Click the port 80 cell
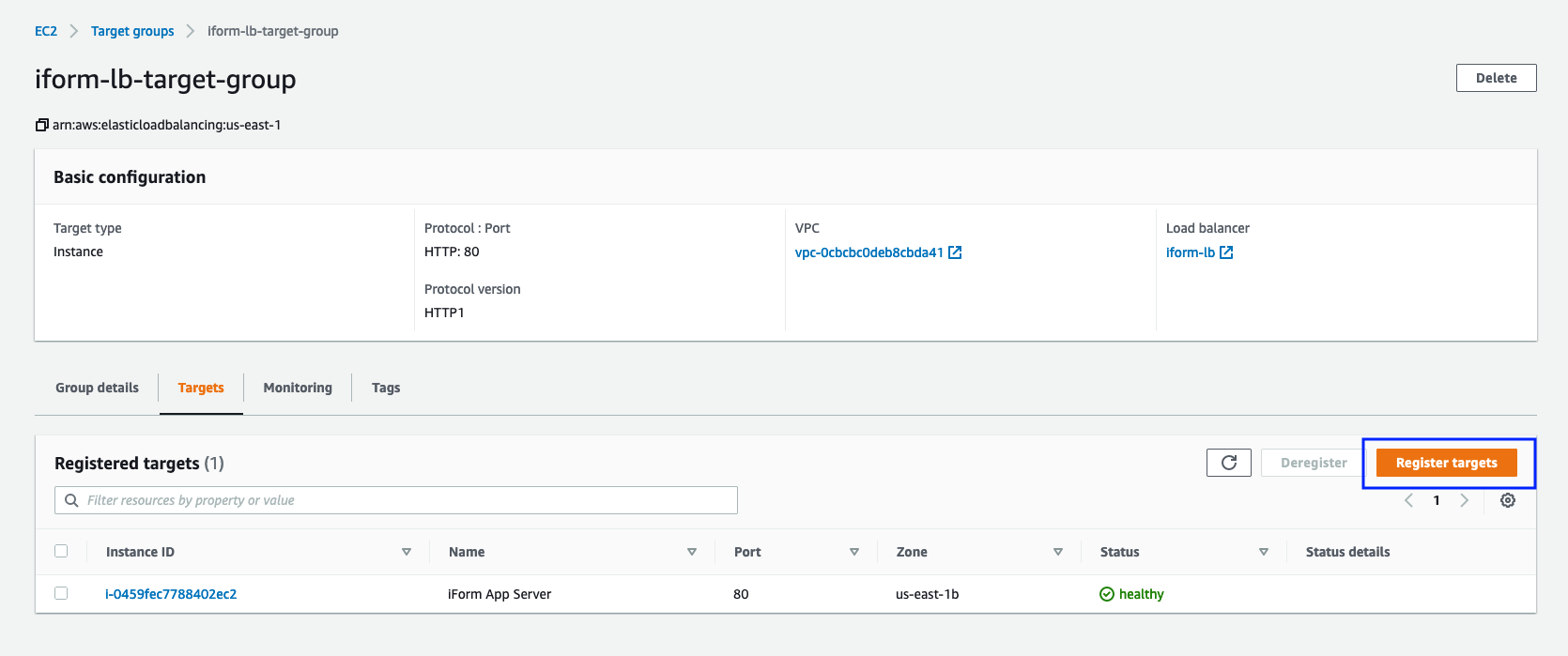 coord(741,594)
